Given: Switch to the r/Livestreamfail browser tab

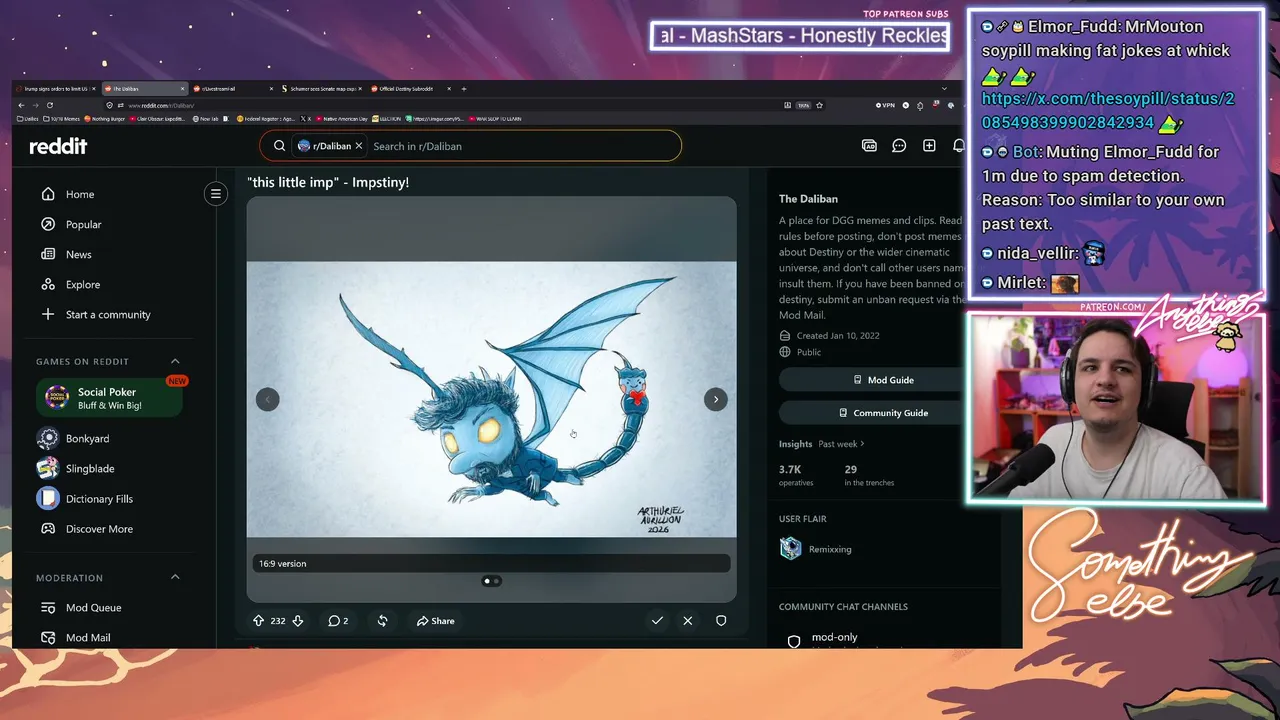Looking at the screenshot, I should [230, 89].
